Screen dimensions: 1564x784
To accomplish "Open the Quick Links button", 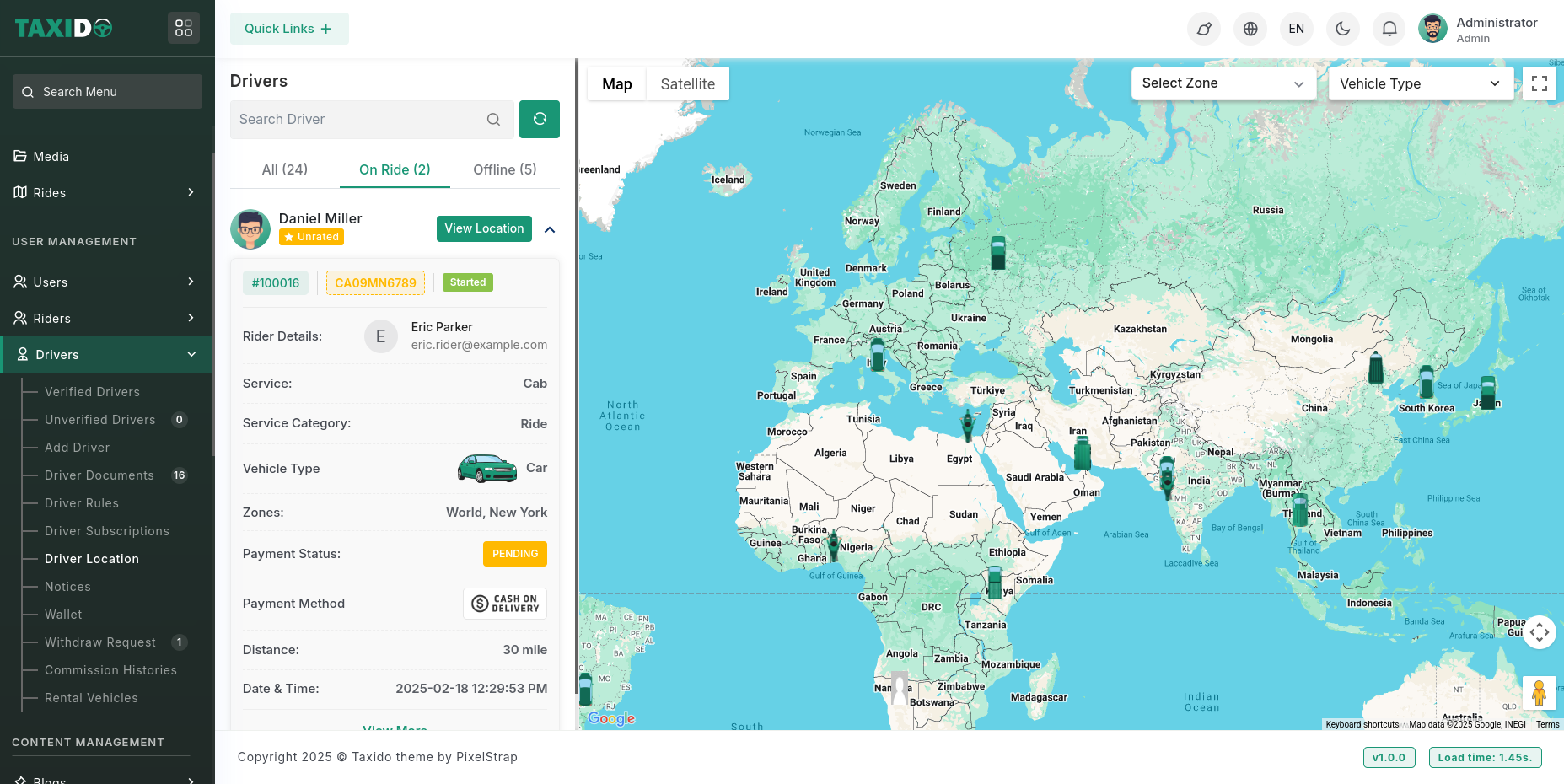I will pyautogui.click(x=288, y=29).
